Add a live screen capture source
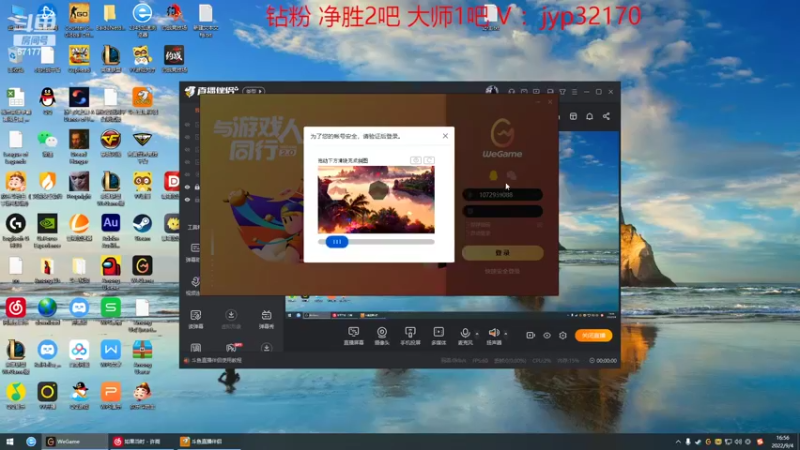This screenshot has height=450, width=800. tap(354, 336)
